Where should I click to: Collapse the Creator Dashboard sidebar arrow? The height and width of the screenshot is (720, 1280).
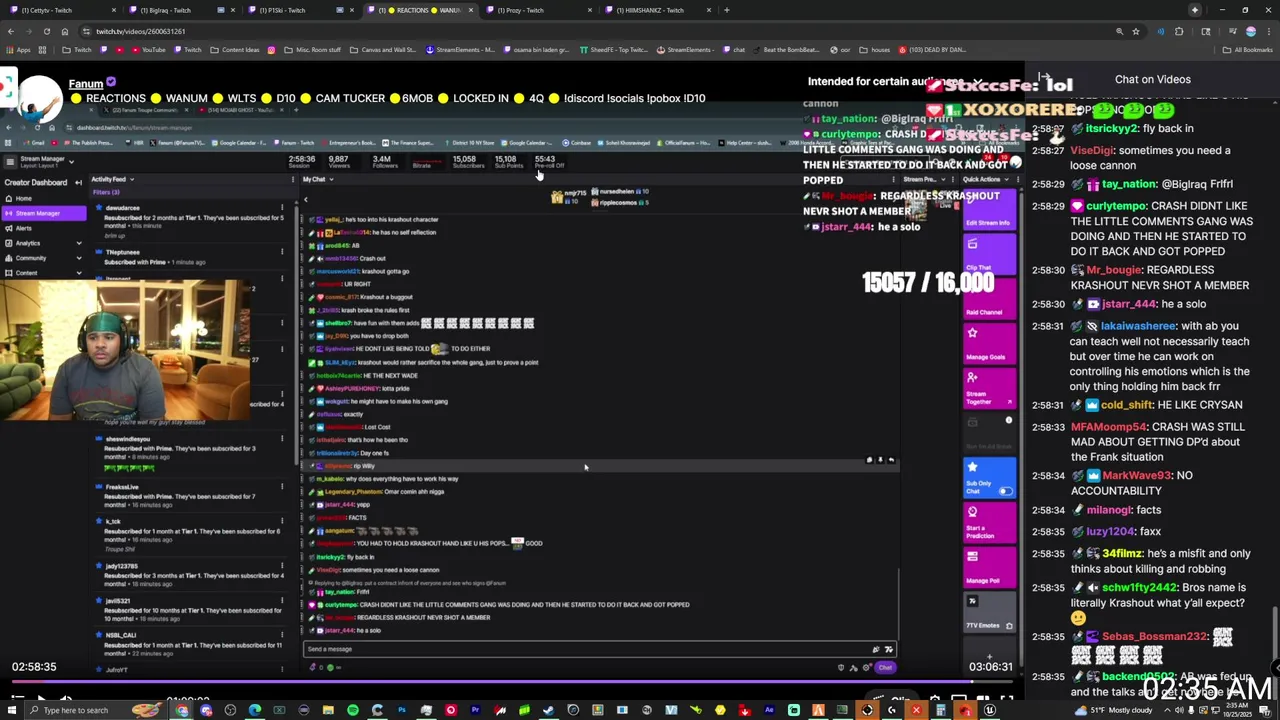pos(78,183)
